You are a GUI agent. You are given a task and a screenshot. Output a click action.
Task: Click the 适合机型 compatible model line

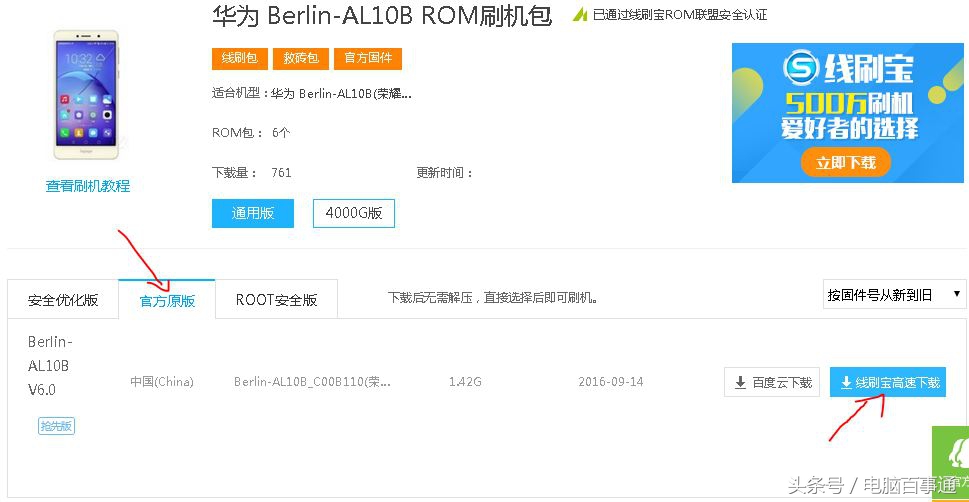tap(311, 94)
